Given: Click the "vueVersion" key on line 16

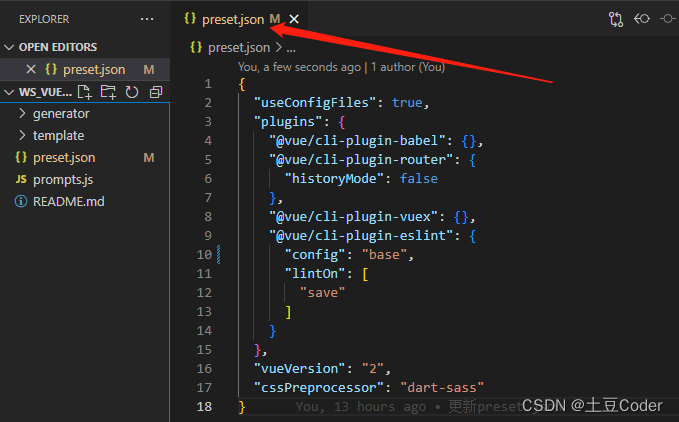Looking at the screenshot, I should [x=300, y=369].
